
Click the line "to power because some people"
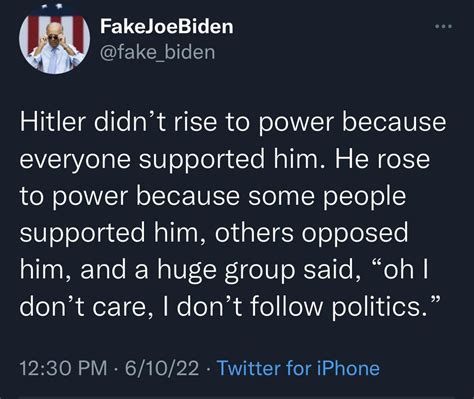pyautogui.click(x=213, y=197)
